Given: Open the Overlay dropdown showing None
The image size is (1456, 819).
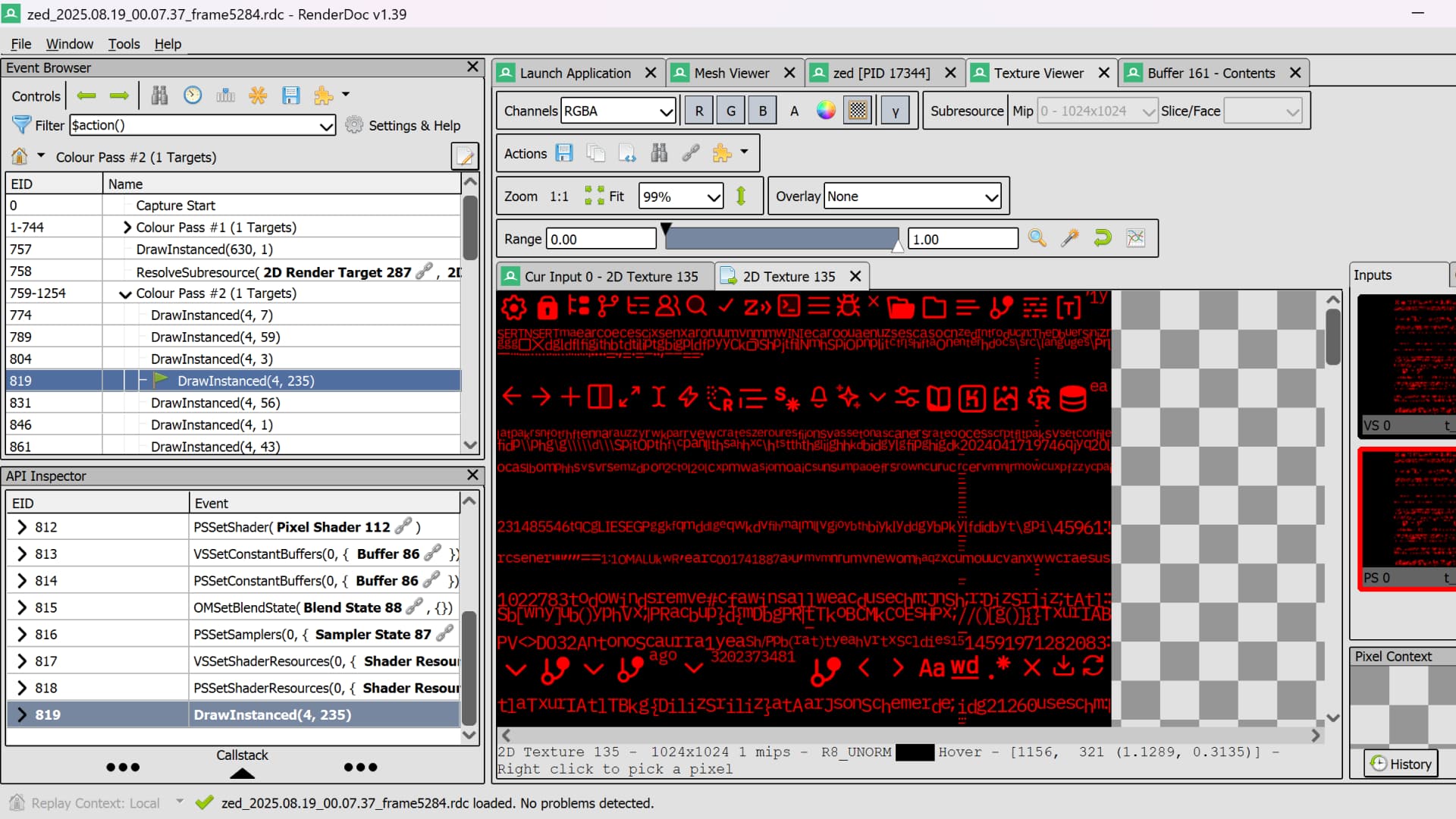Looking at the screenshot, I should pyautogui.click(x=912, y=196).
